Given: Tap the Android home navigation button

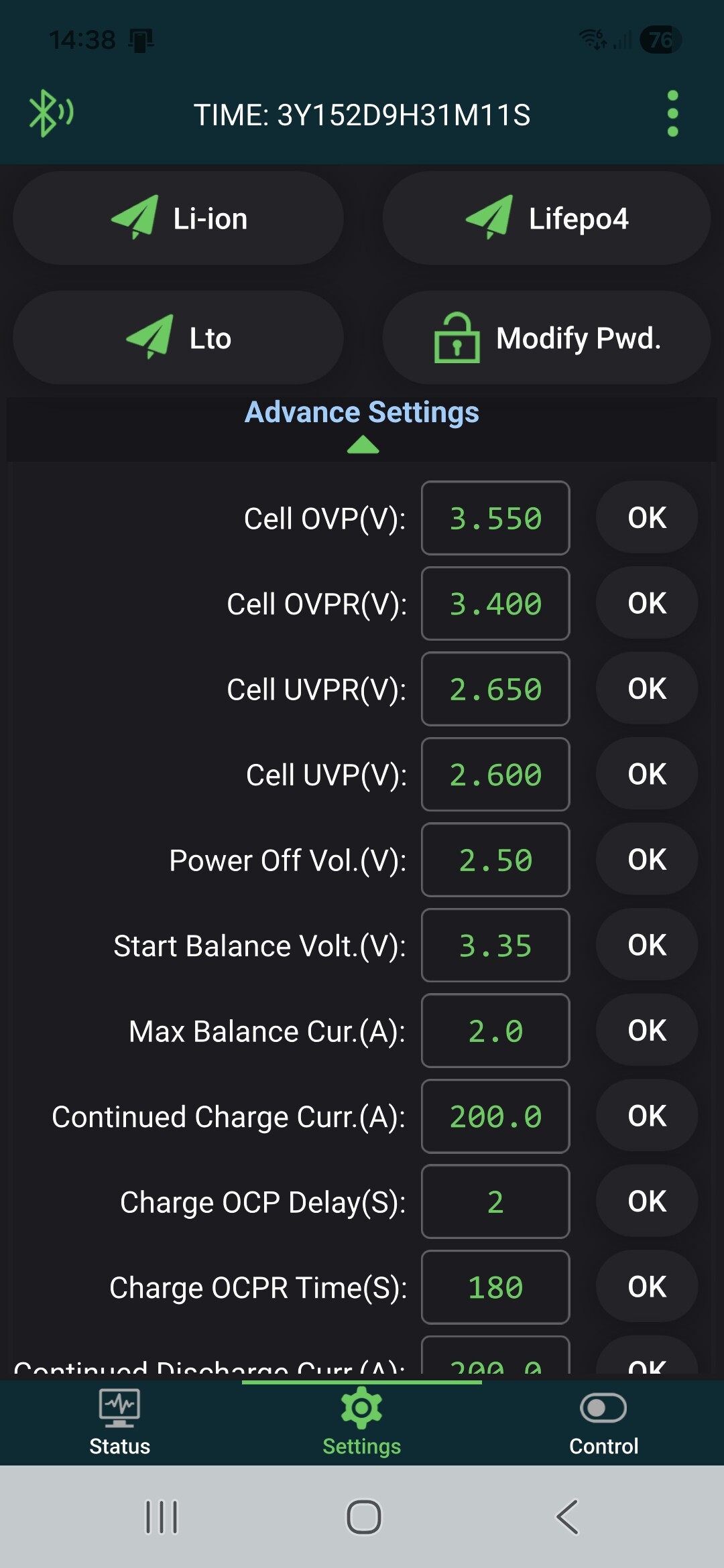Looking at the screenshot, I should point(363,1517).
